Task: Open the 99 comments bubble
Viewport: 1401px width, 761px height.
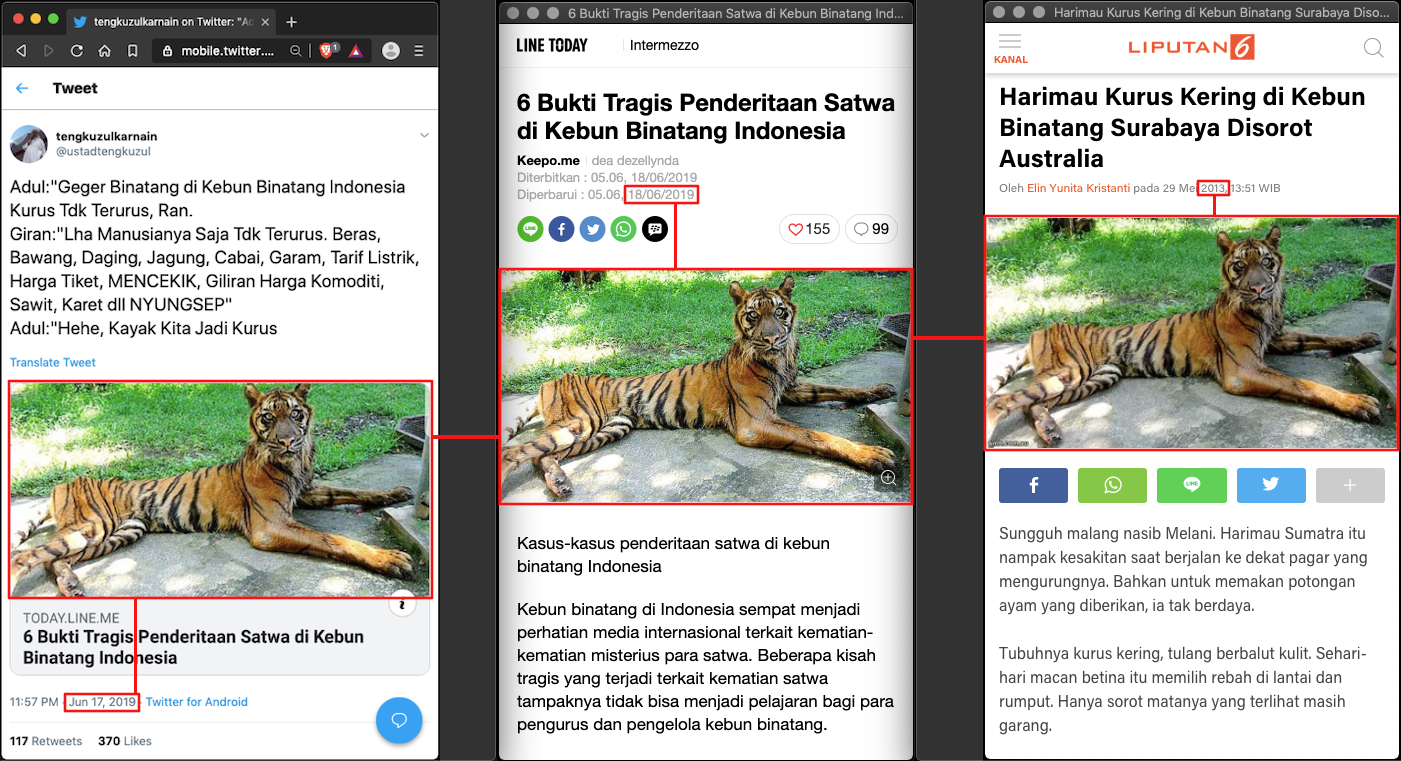Action: click(869, 229)
